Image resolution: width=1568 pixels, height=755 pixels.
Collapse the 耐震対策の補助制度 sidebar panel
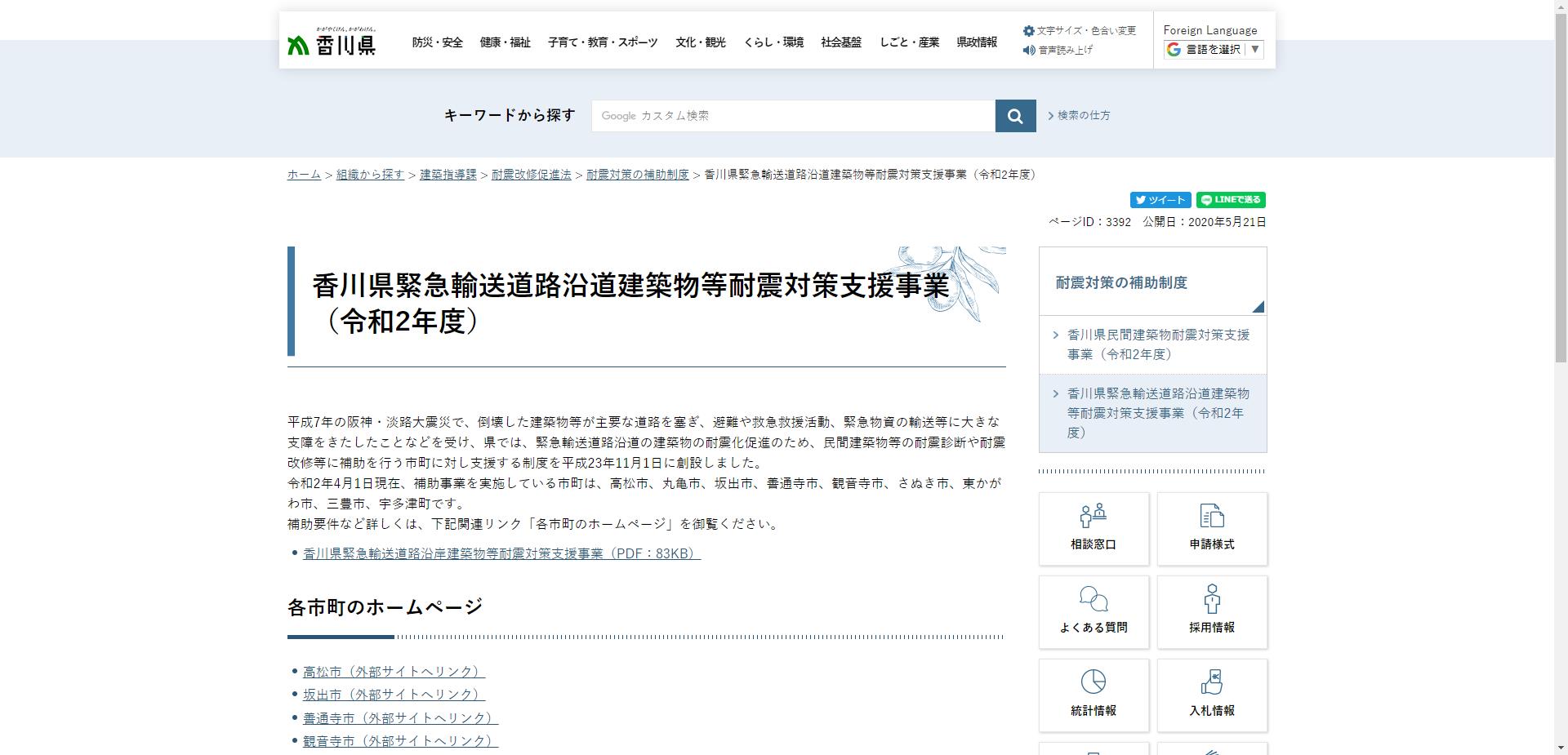(1258, 307)
